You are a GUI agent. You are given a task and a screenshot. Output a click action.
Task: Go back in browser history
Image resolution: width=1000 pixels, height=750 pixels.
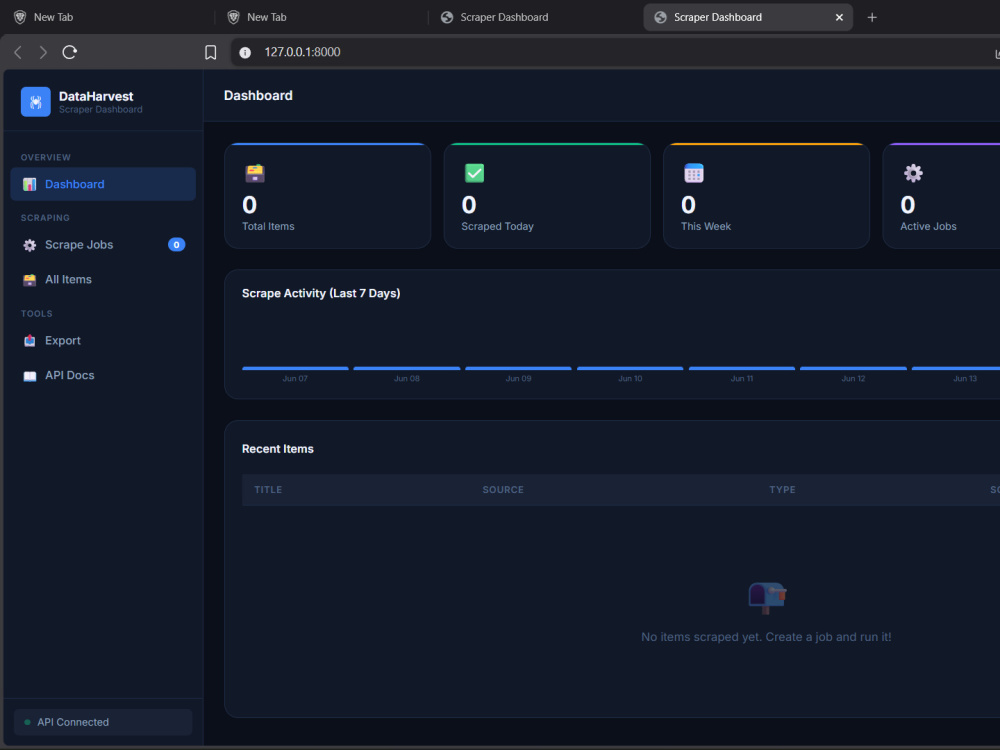click(18, 52)
